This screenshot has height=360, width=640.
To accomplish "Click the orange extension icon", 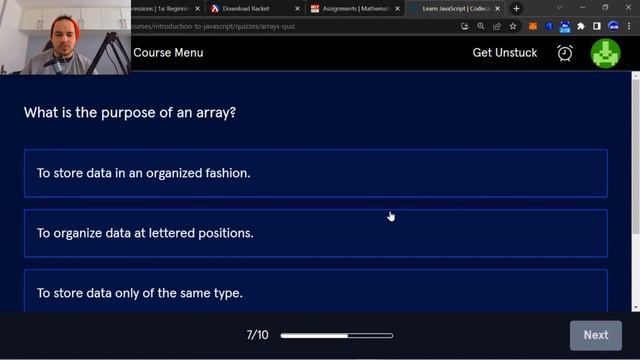I will tap(533, 26).
